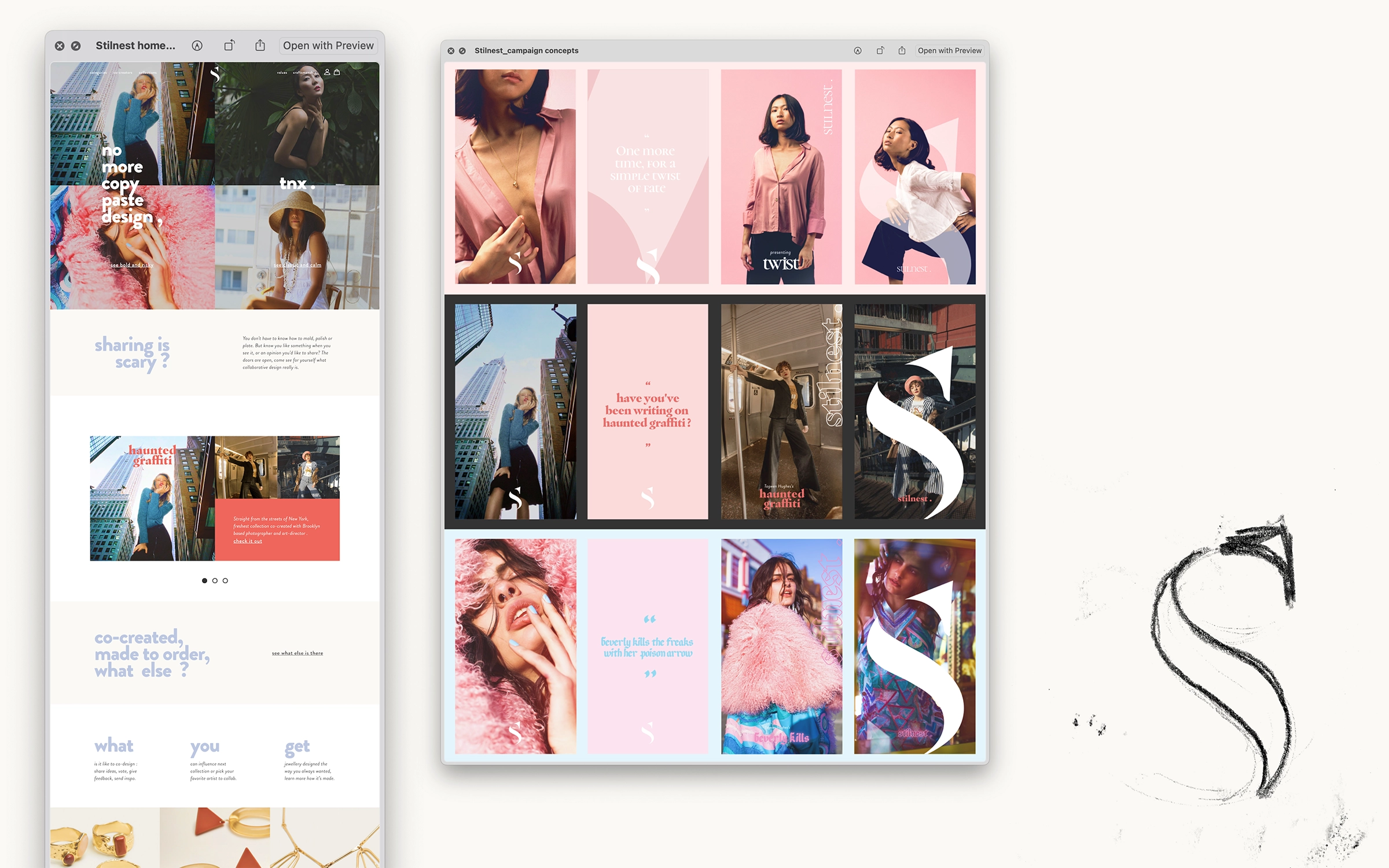Click 'check it out' link on coral panel
Image resolution: width=1389 pixels, height=868 pixels.
(x=248, y=541)
